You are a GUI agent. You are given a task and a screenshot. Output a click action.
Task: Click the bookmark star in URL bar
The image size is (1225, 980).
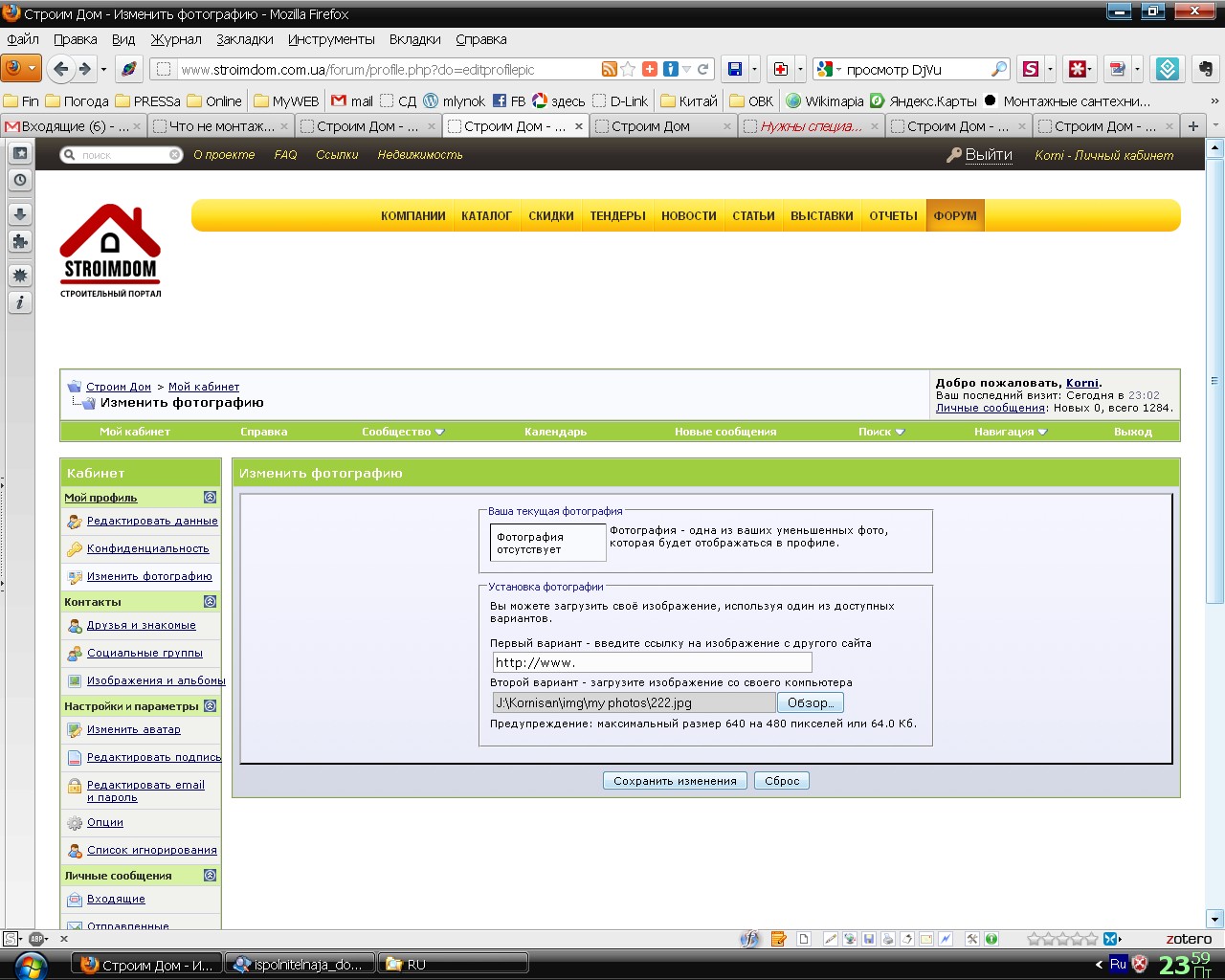click(x=628, y=69)
